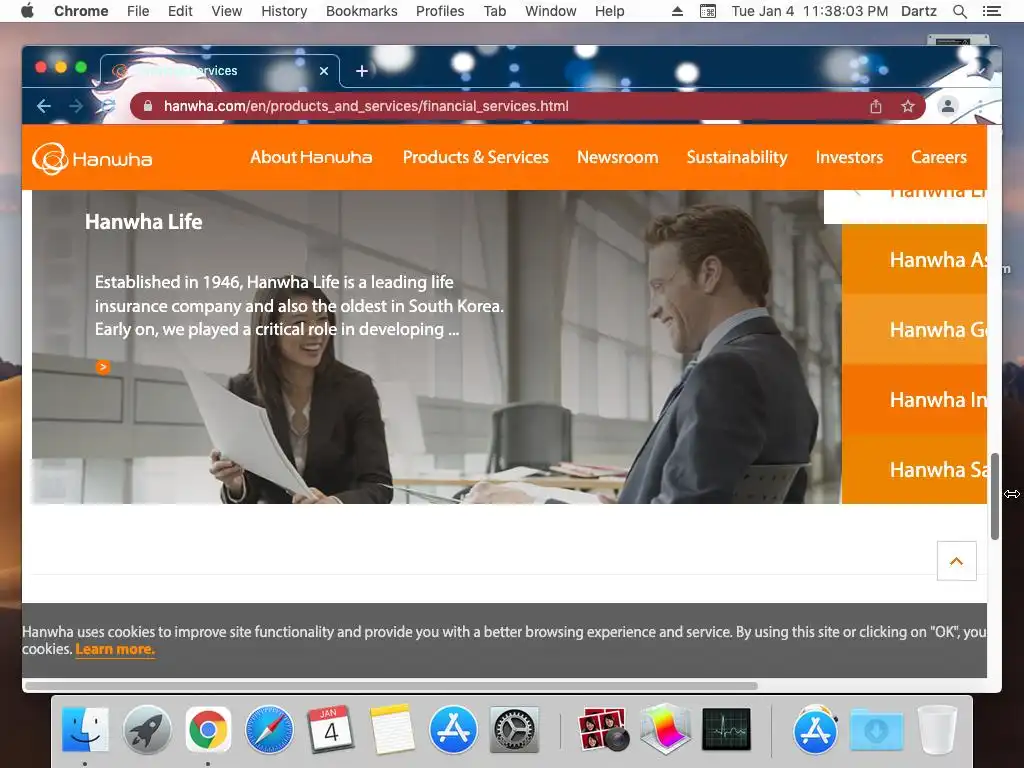Jump to page top with the up-chevron button
1024x768 pixels.
pyautogui.click(x=956, y=560)
